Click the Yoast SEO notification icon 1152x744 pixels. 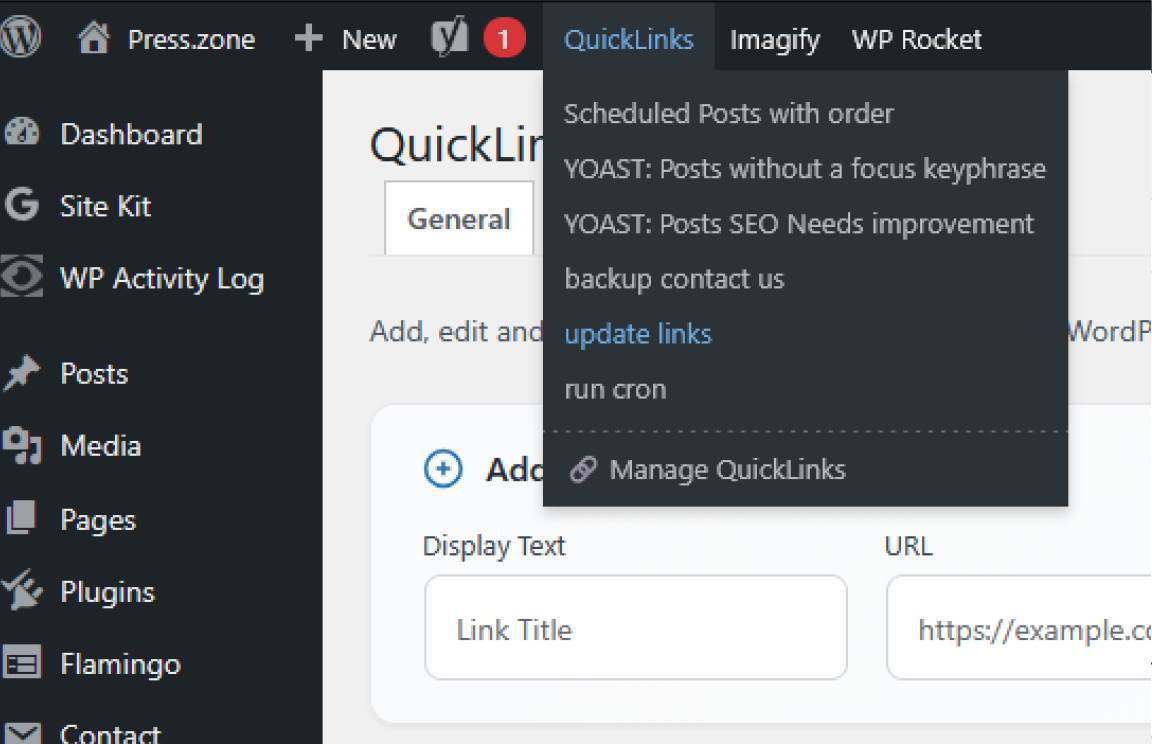tap(449, 36)
